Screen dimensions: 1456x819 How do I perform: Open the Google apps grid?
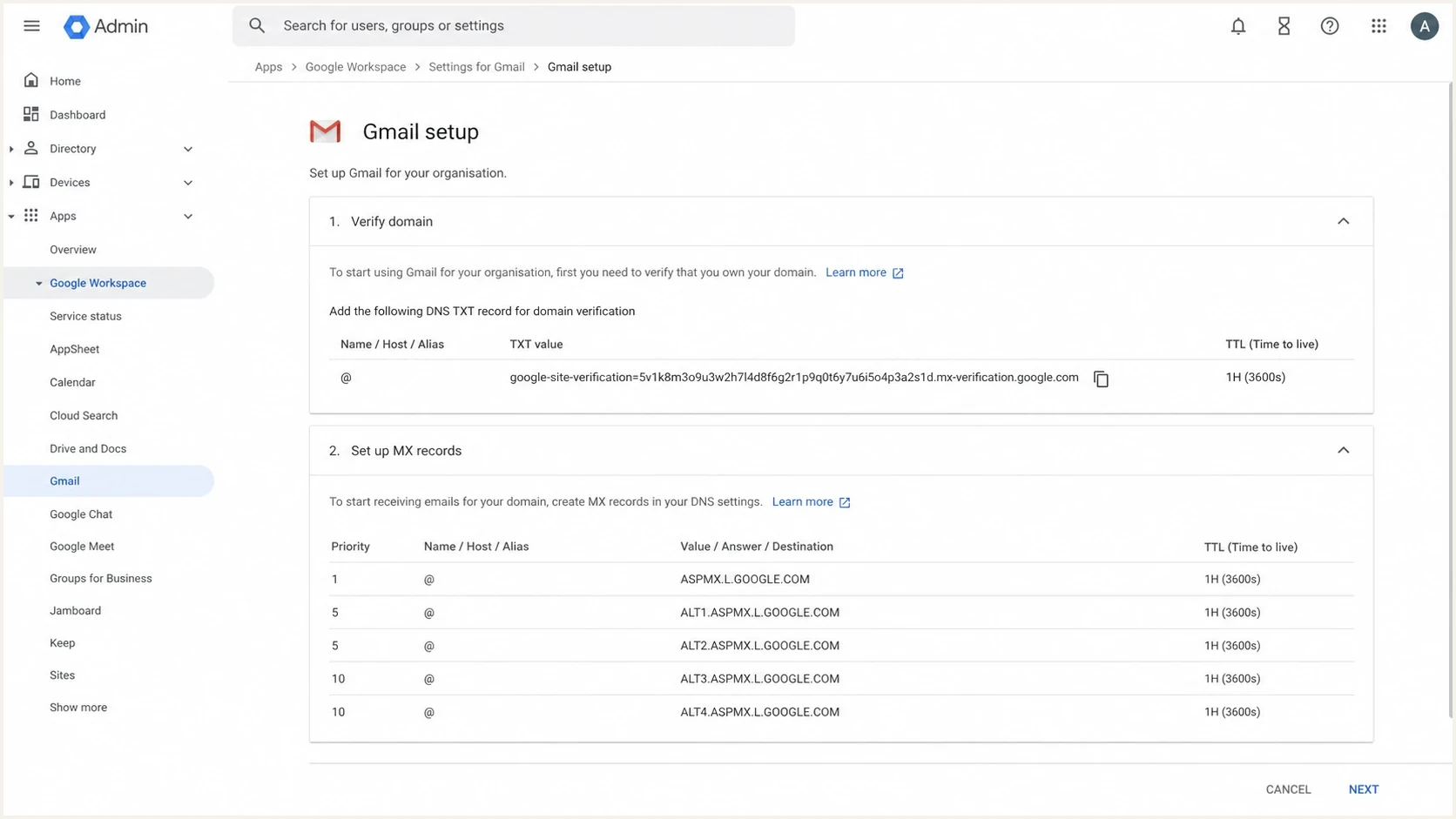point(1378,26)
